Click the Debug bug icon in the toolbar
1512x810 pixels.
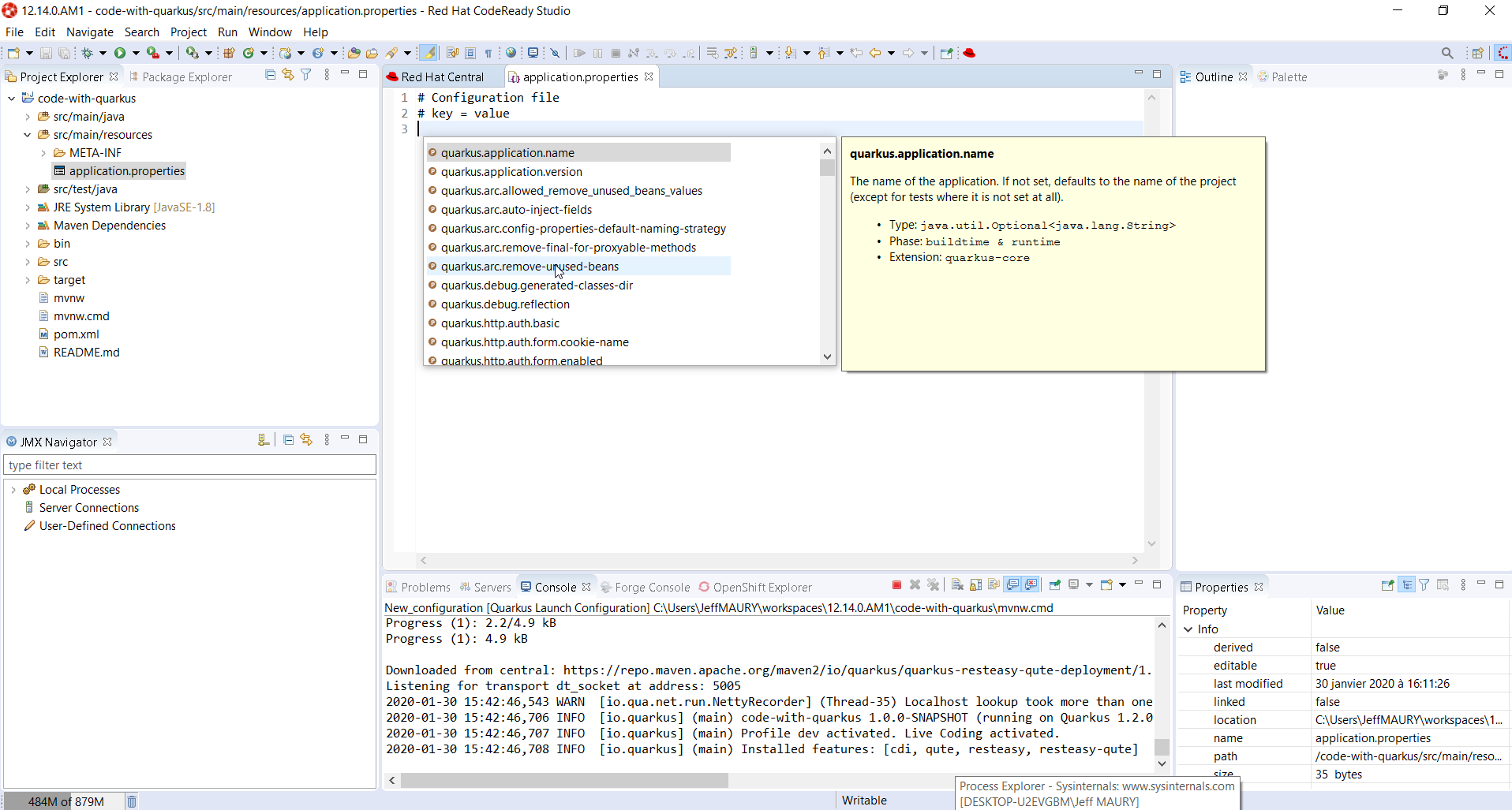click(88, 53)
